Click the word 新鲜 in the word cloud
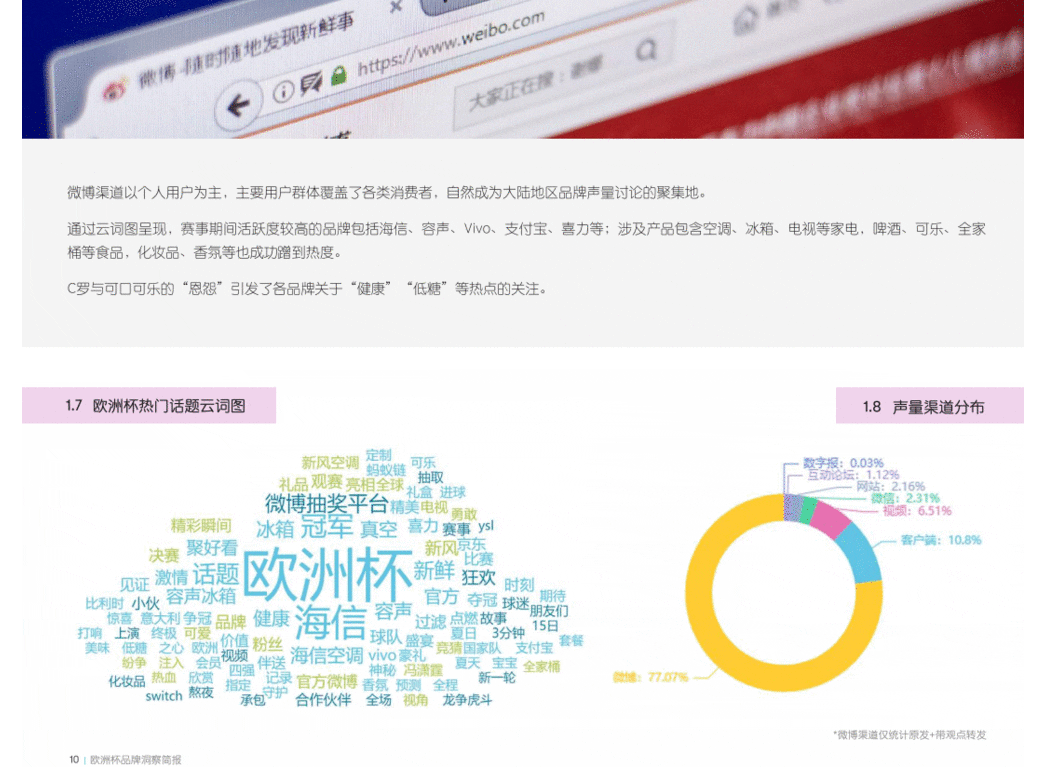 [434, 571]
